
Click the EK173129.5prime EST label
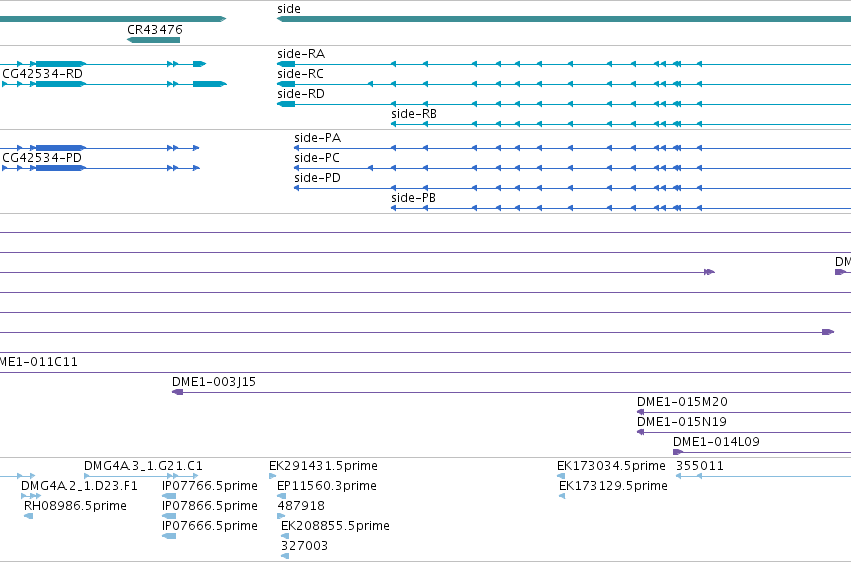point(613,486)
